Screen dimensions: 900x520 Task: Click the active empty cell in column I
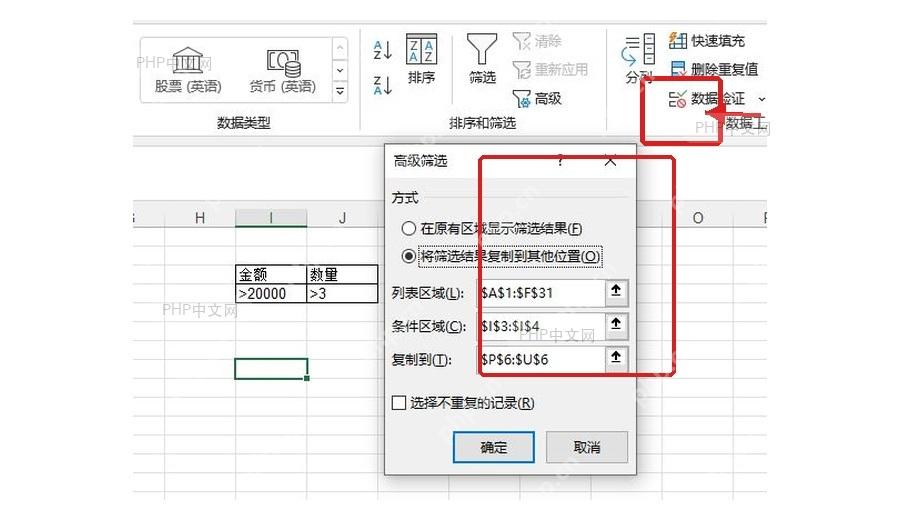[271, 369]
